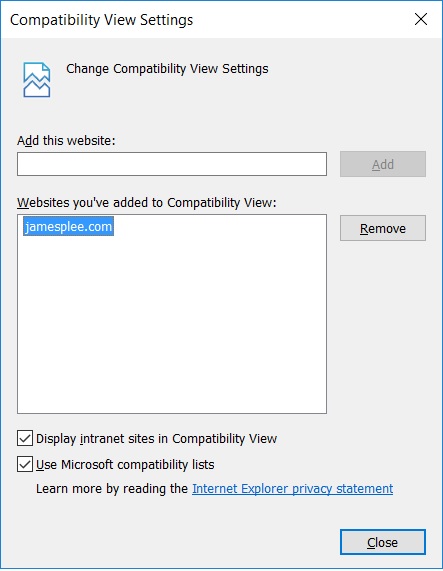
Task: Click the Compatibility View Settings title text
Action: coord(102,20)
